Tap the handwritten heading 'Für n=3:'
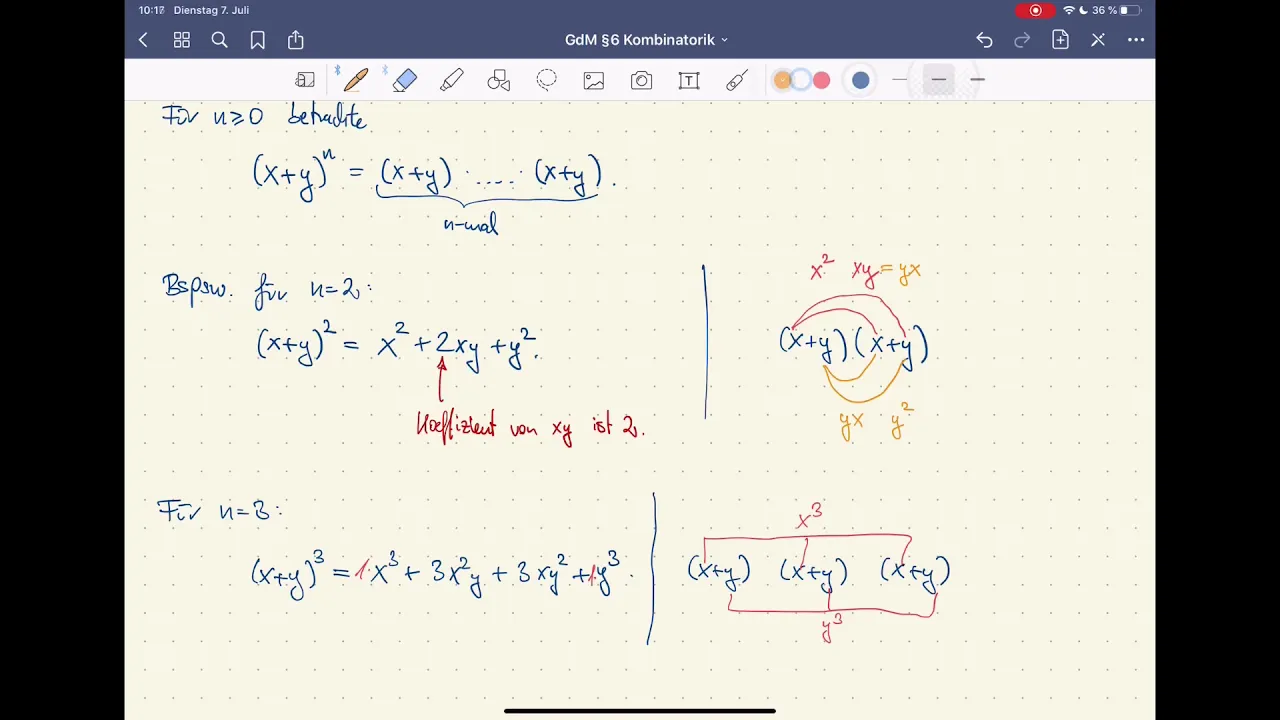Image resolution: width=1280 pixels, height=720 pixels. (x=219, y=510)
